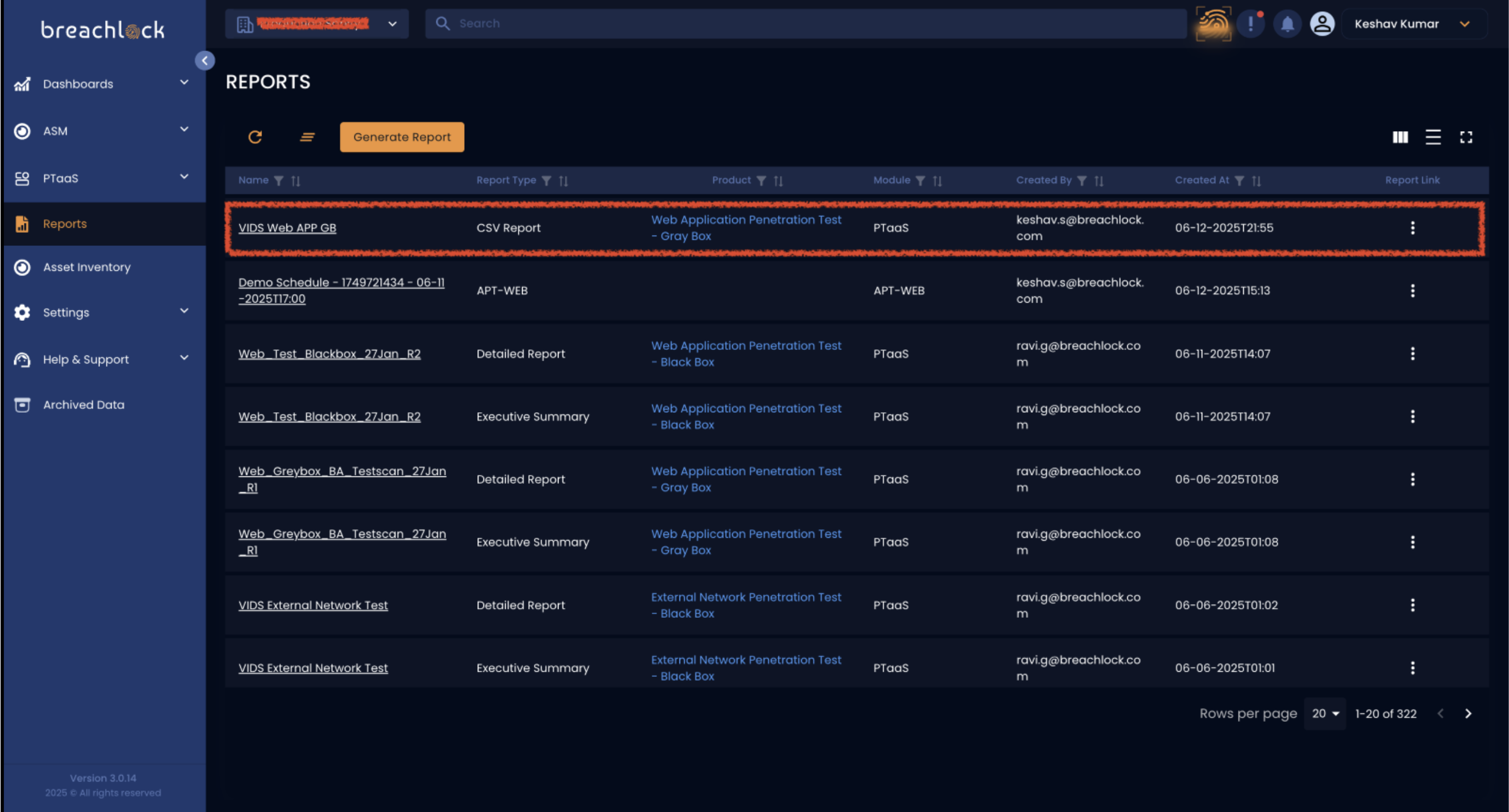Open the exclamation alert icon
Viewport: 1509px width, 812px height.
click(1250, 24)
